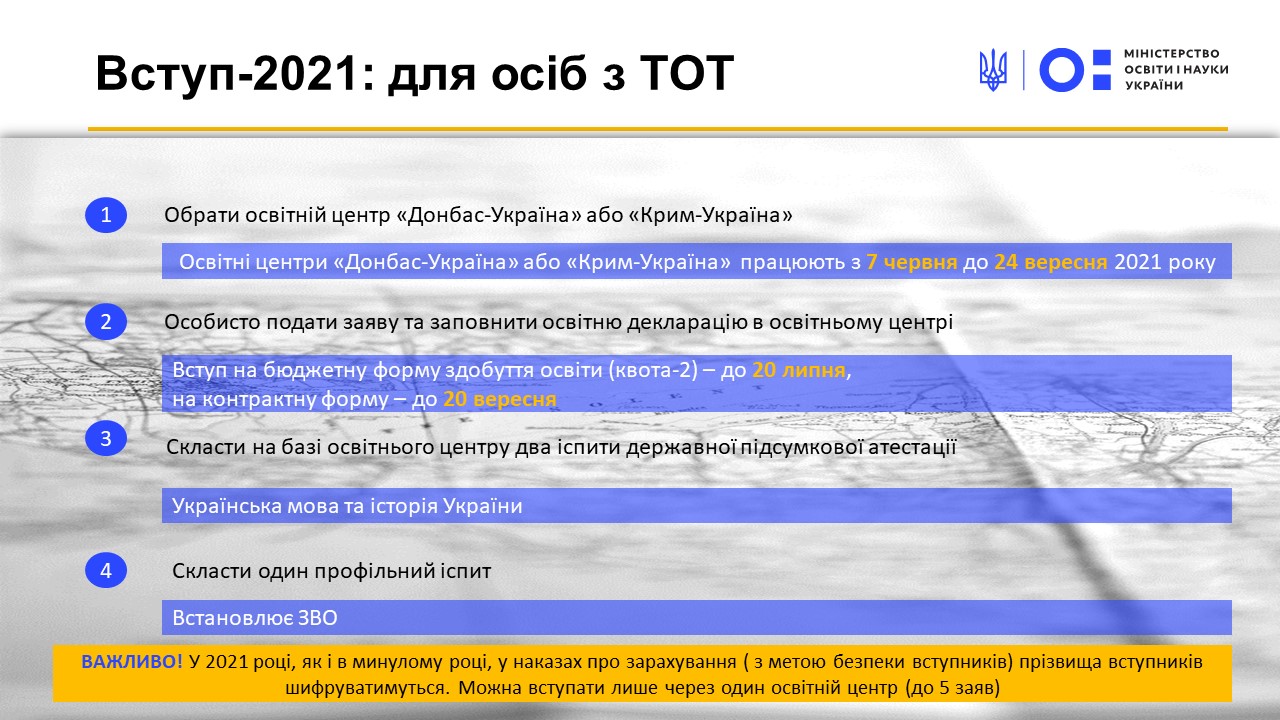
Task: Click the line 'Обрати освітній центр «Донбас-Україна» або «Крим-Україна»'
Action: pyautogui.click(x=478, y=215)
